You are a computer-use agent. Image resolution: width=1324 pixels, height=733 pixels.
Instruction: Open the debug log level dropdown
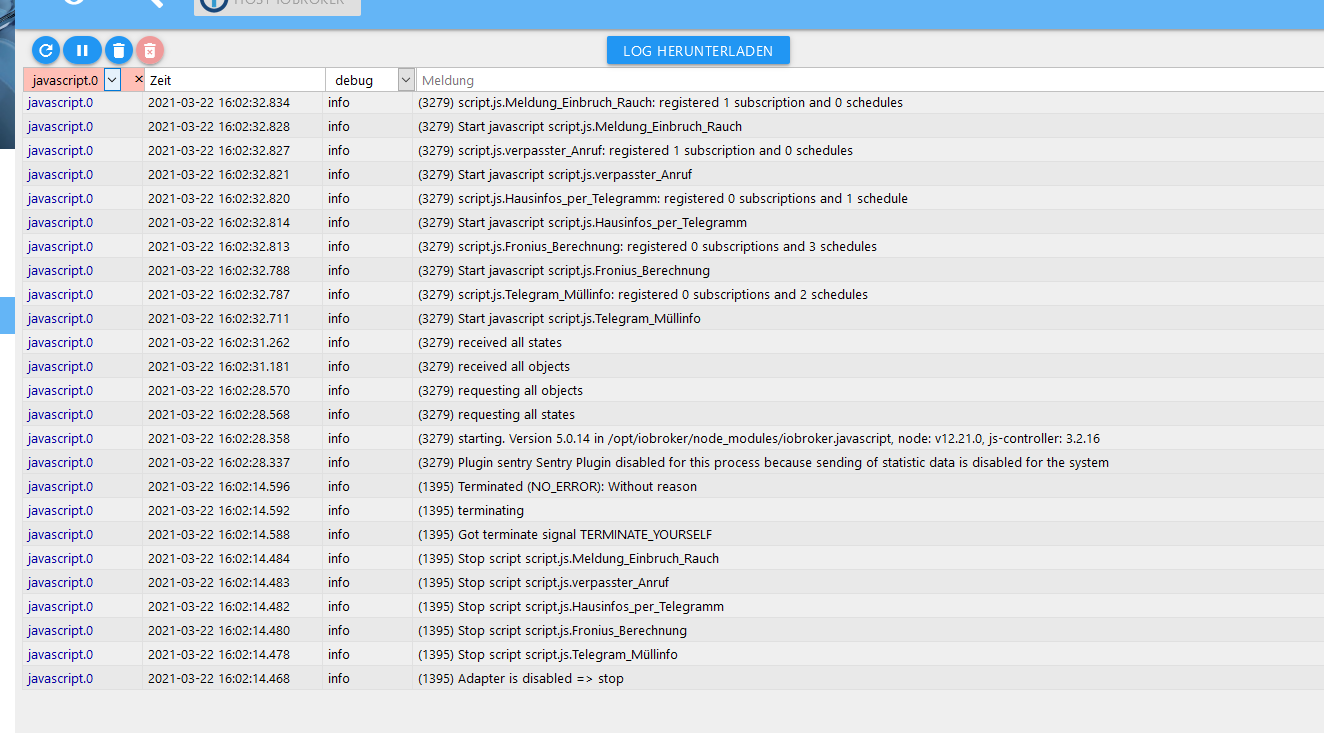tap(406, 80)
